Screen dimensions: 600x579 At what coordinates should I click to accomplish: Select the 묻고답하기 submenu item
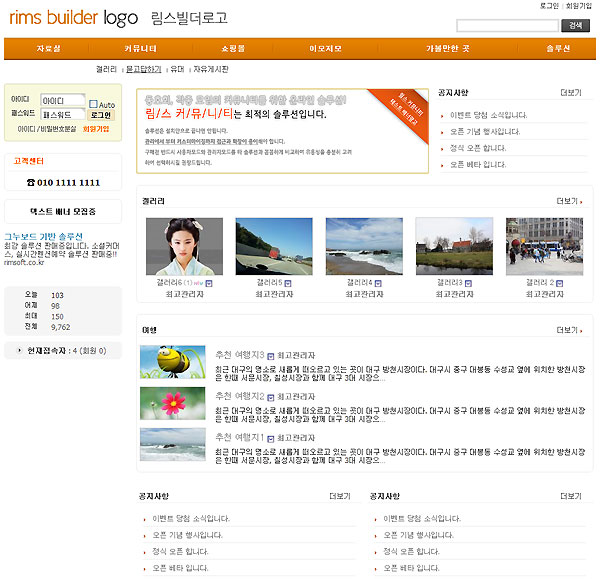[144, 69]
